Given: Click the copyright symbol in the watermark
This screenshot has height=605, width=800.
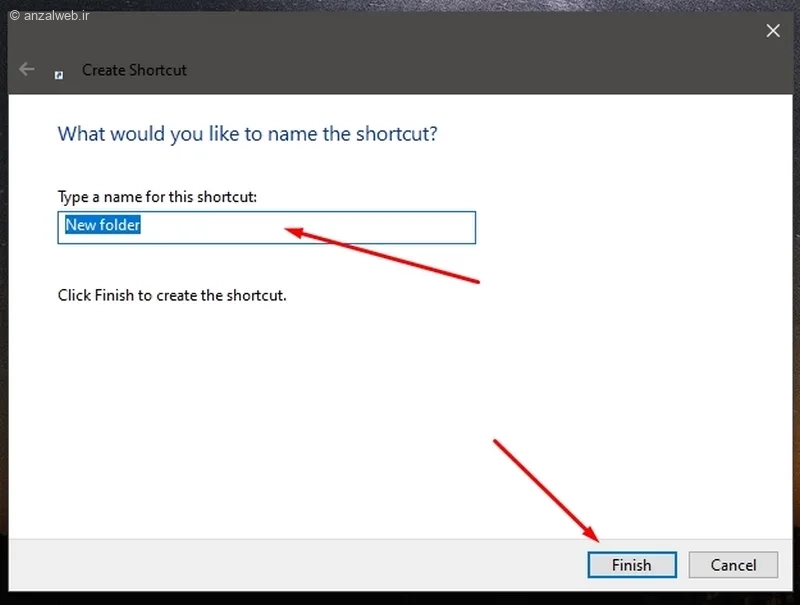Looking at the screenshot, I should click(14, 16).
